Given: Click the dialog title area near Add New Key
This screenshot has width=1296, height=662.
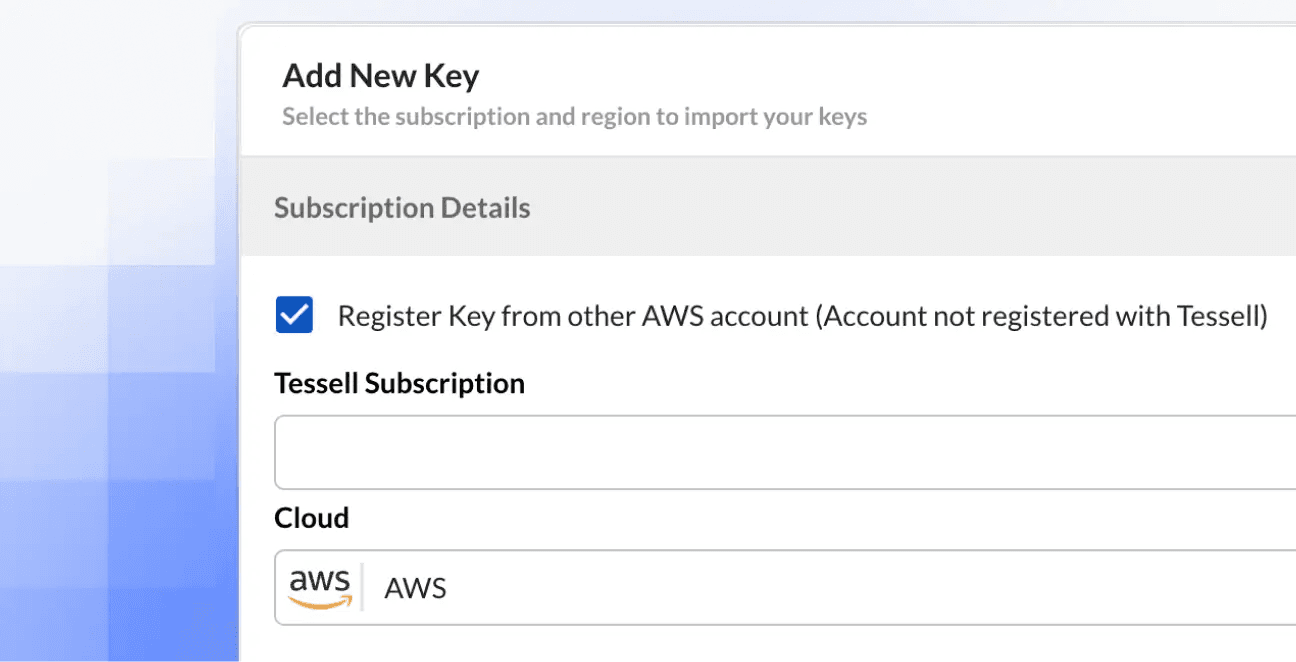Looking at the screenshot, I should coord(768,92).
